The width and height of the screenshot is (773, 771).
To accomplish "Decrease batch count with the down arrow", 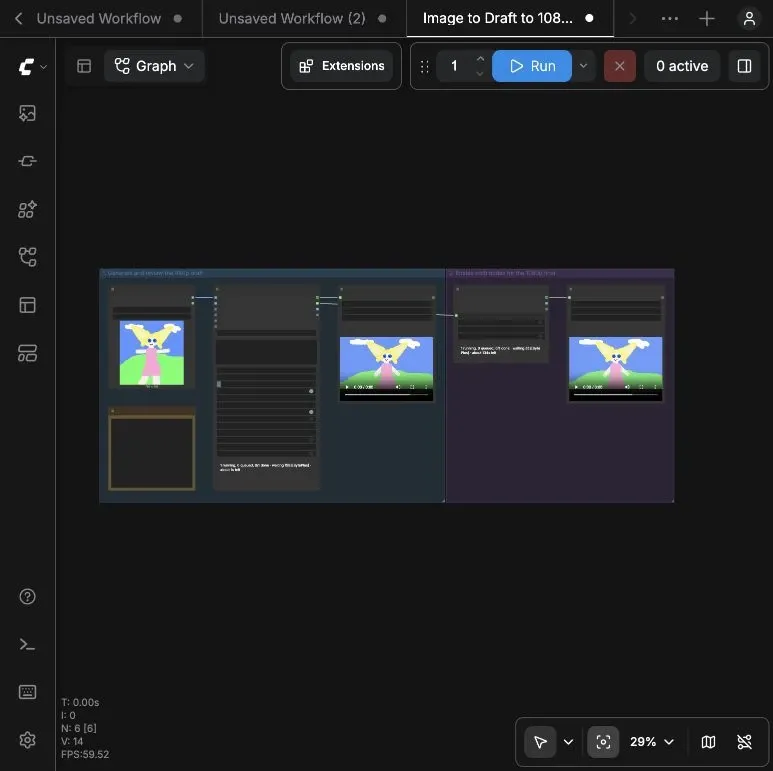I will [480, 73].
